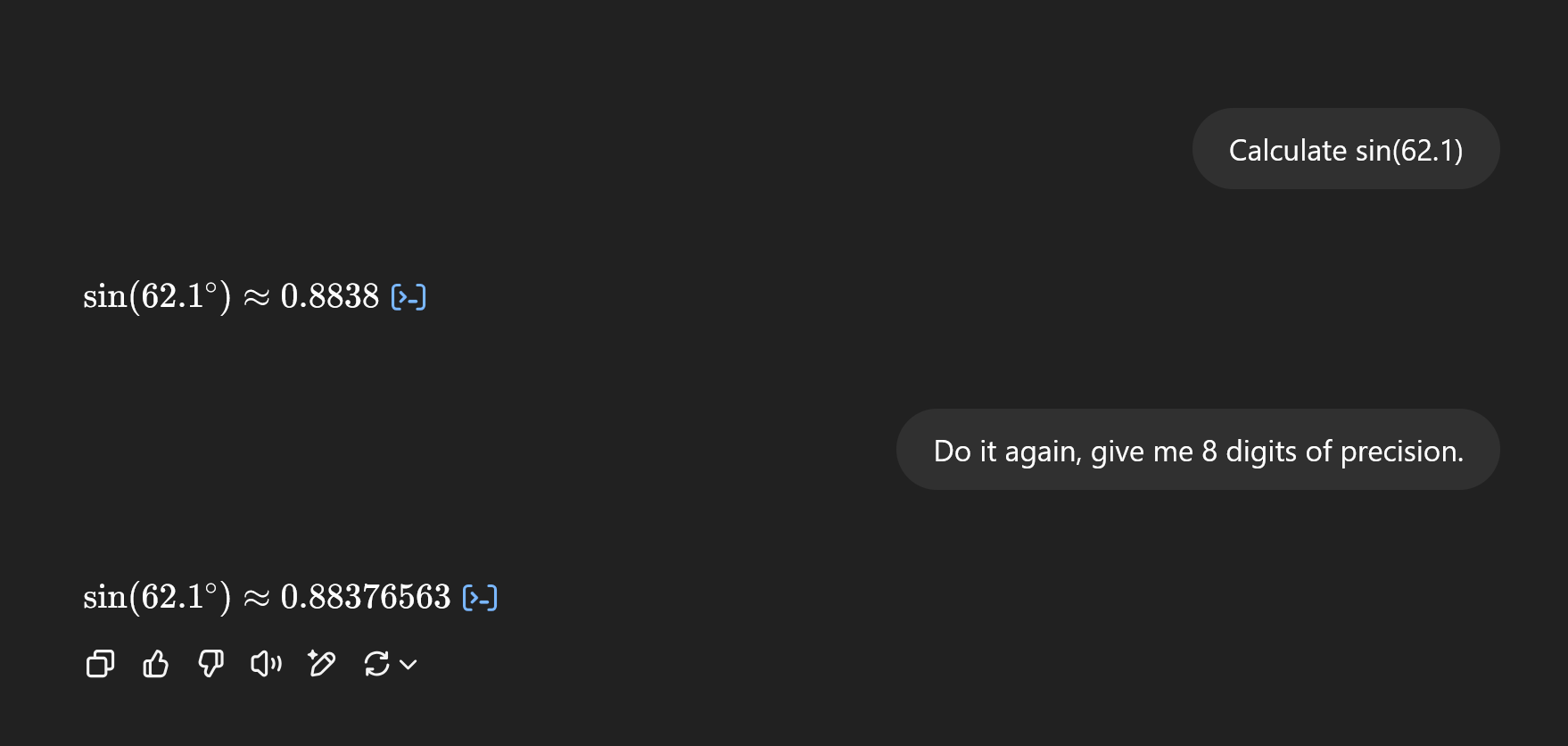View the code analysis icon after 0.88376563
Image resolution: width=1568 pixels, height=746 pixels.
click(480, 597)
